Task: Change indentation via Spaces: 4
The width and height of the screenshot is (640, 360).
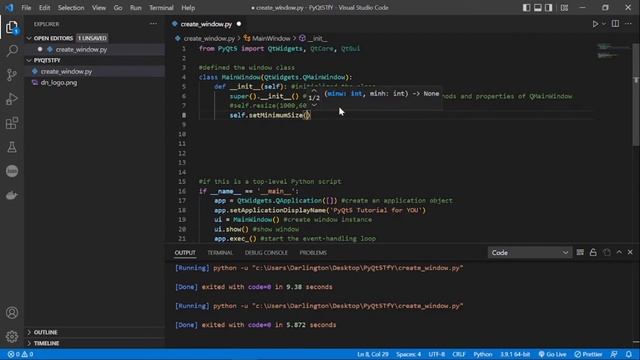Action: [x=408, y=354]
